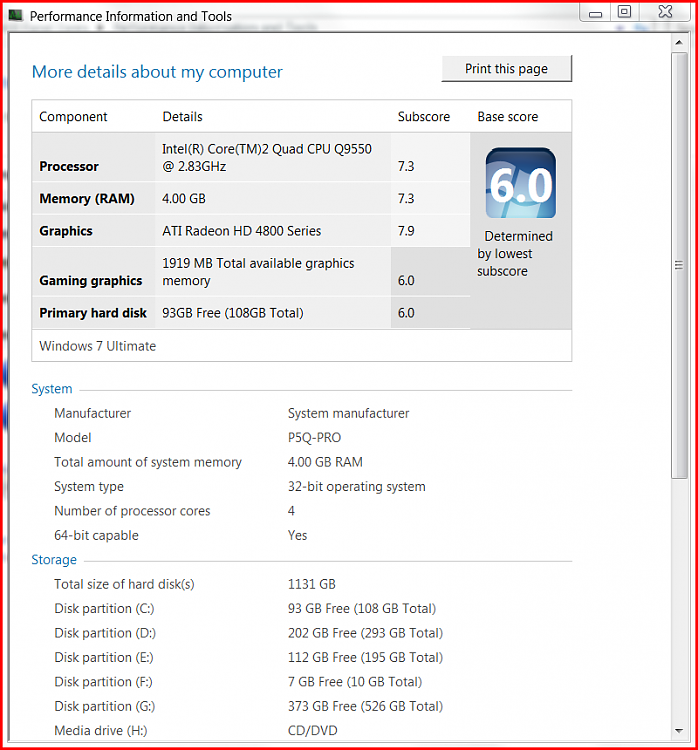Image resolution: width=698 pixels, height=750 pixels.
Task: Select the Primary hard disk row label
Action: 93,313
